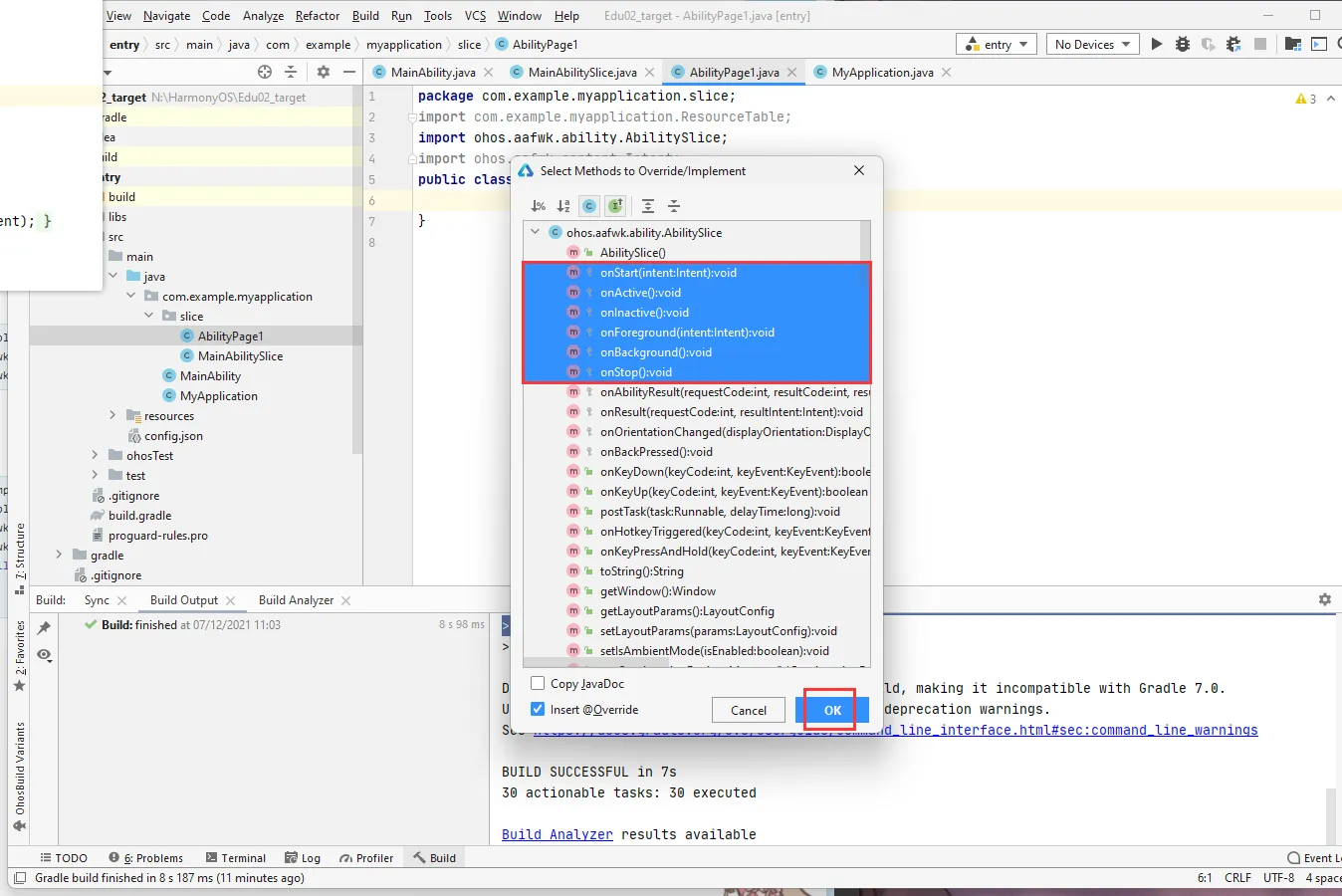1342x896 pixels.
Task: Click the locate target icon in Project panel
Action: click(265, 72)
